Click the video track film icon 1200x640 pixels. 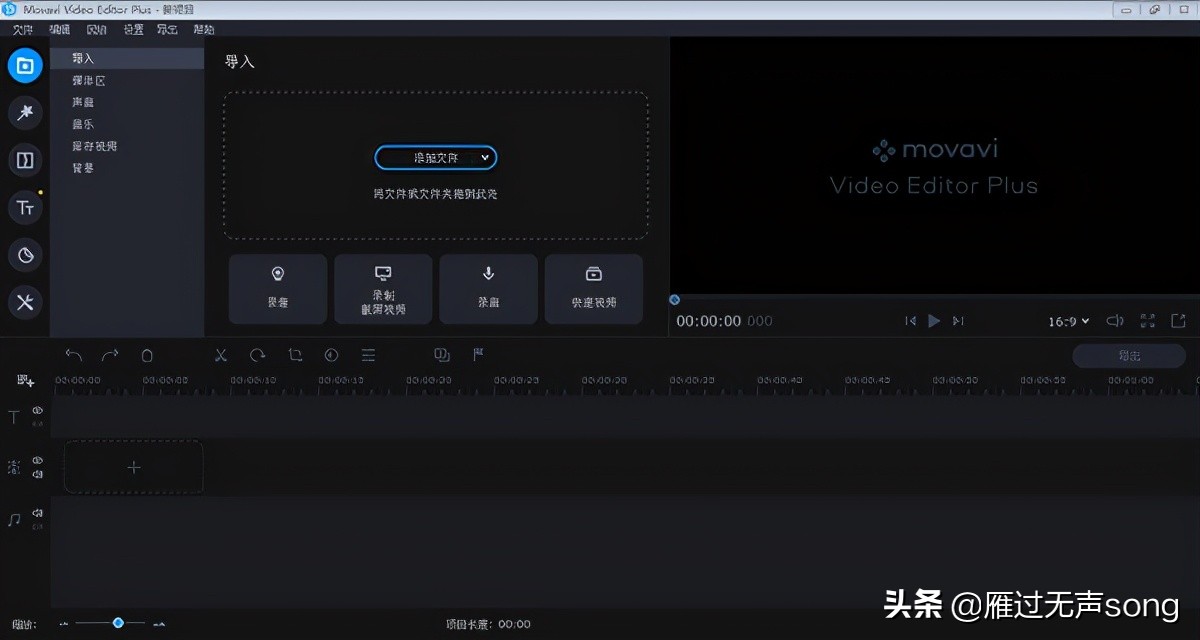point(14,467)
